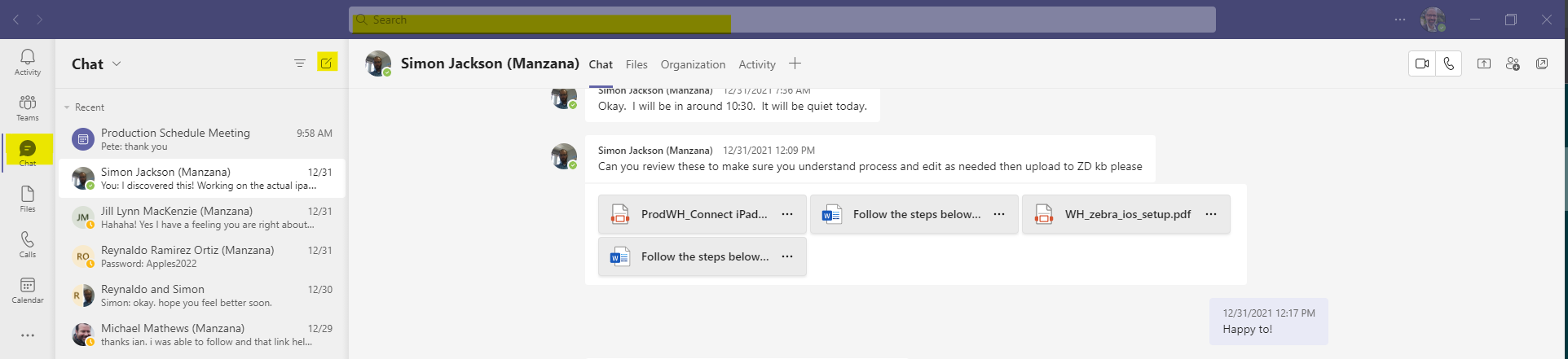Open the chat filter icon
The image size is (1568, 359).
[300, 63]
